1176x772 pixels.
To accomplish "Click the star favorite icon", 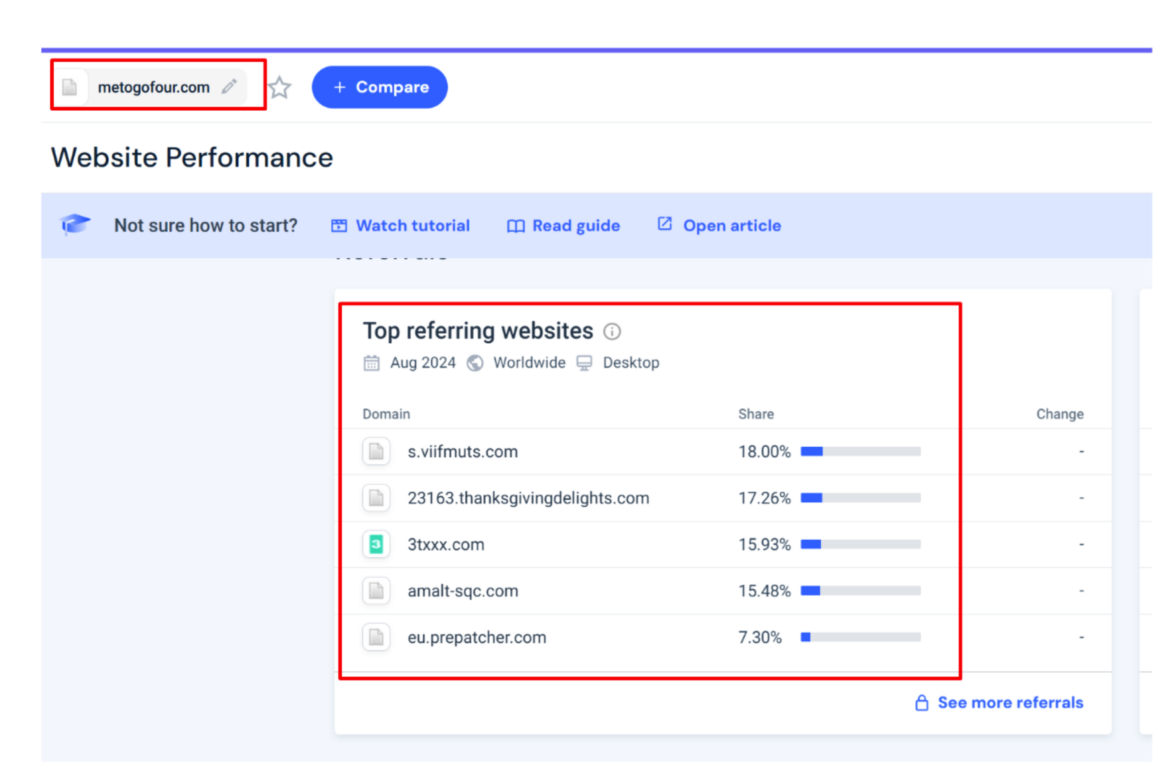I will pos(280,88).
